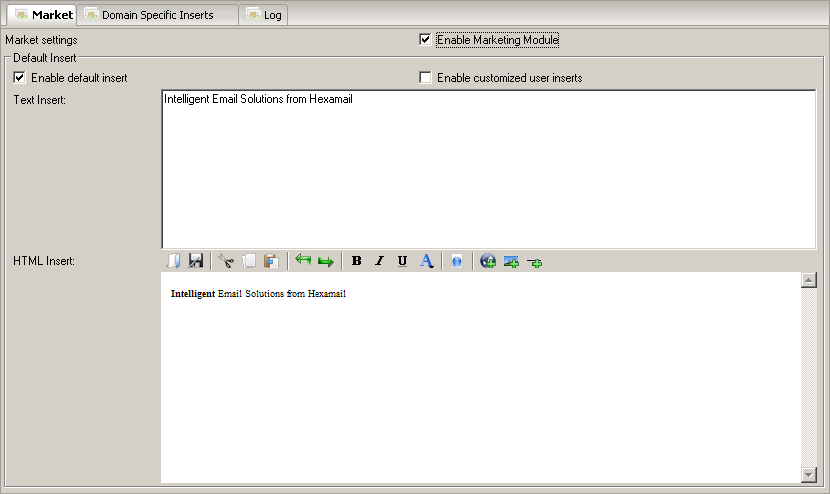Image resolution: width=830 pixels, height=494 pixels.
Task: Click the Paste clipboard icon
Action: (x=271, y=261)
